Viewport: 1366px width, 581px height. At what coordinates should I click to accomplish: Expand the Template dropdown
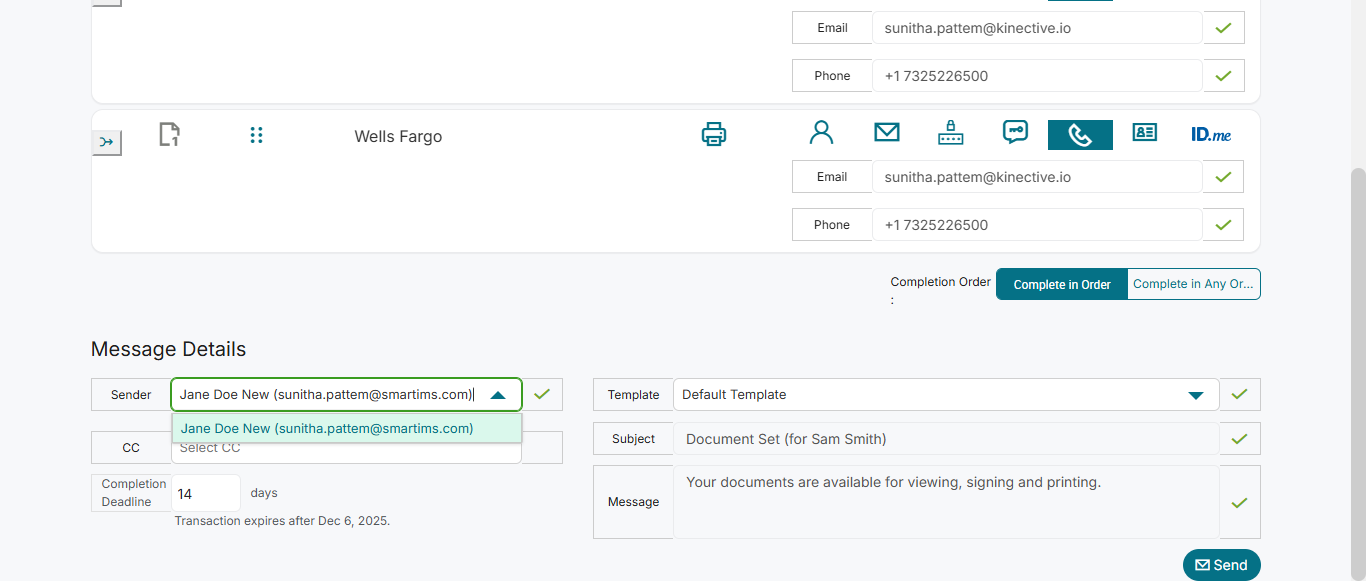tap(1195, 395)
